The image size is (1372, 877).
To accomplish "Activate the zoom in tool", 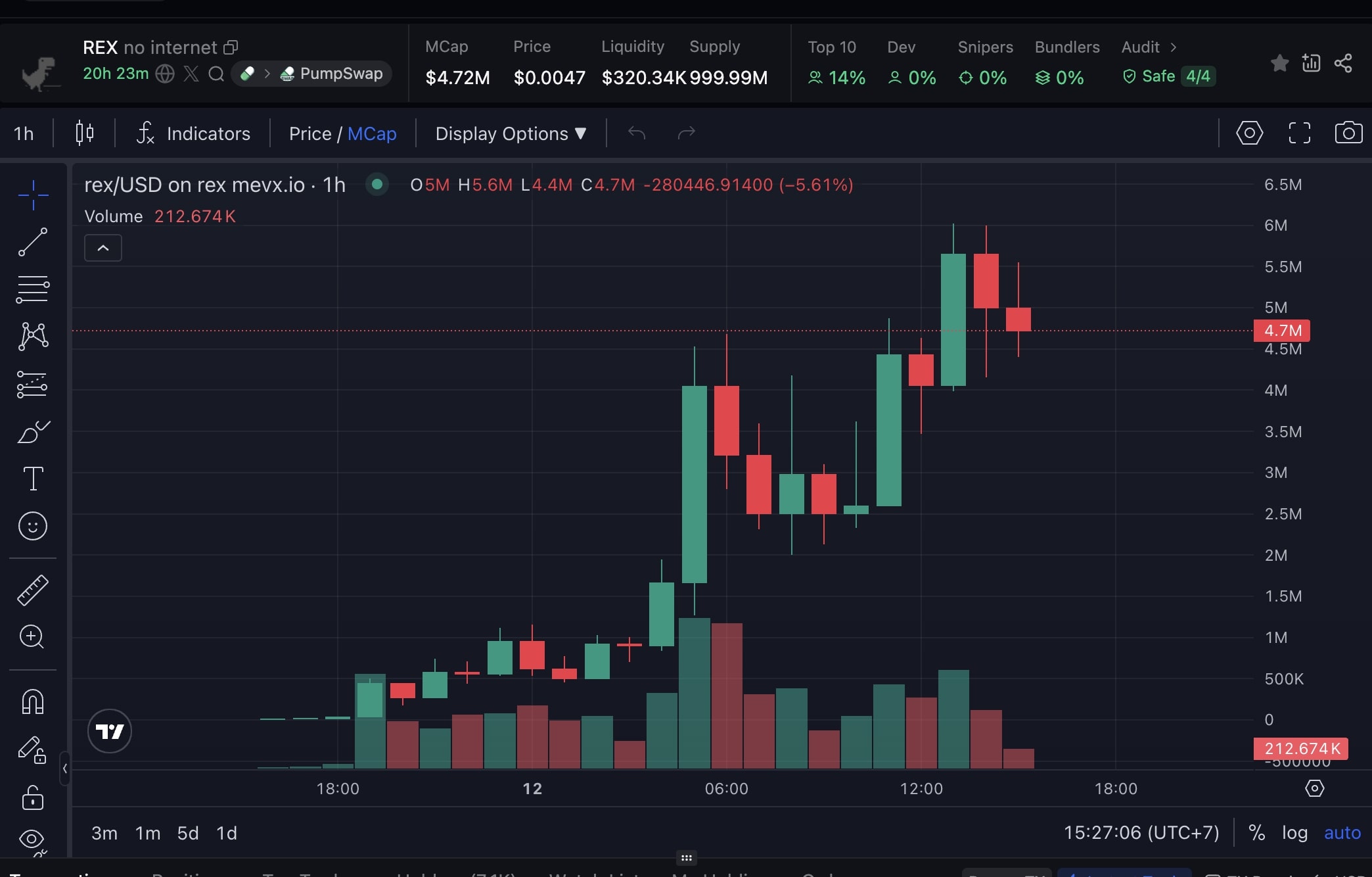I will point(32,636).
